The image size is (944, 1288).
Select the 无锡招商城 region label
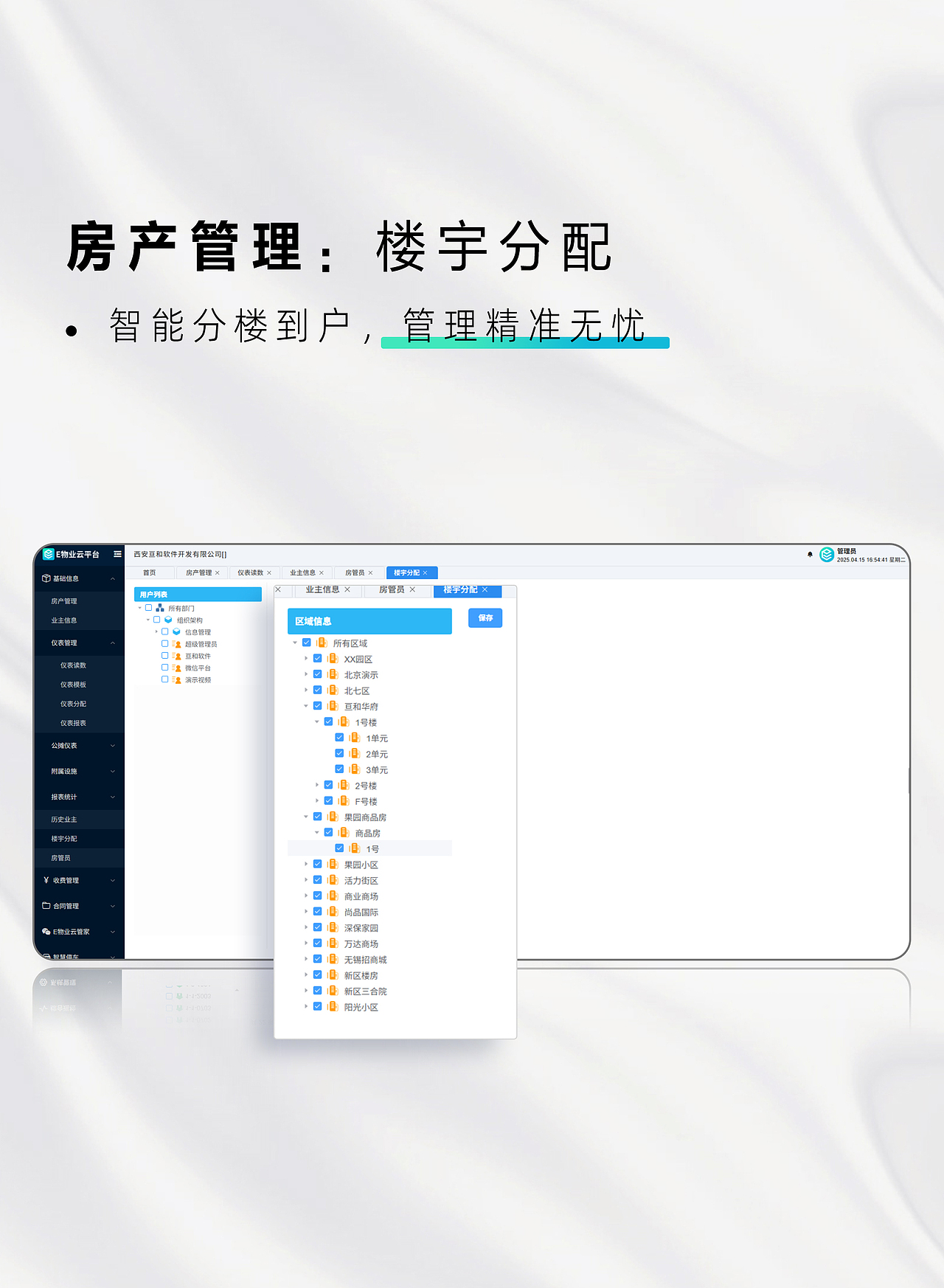(x=365, y=960)
